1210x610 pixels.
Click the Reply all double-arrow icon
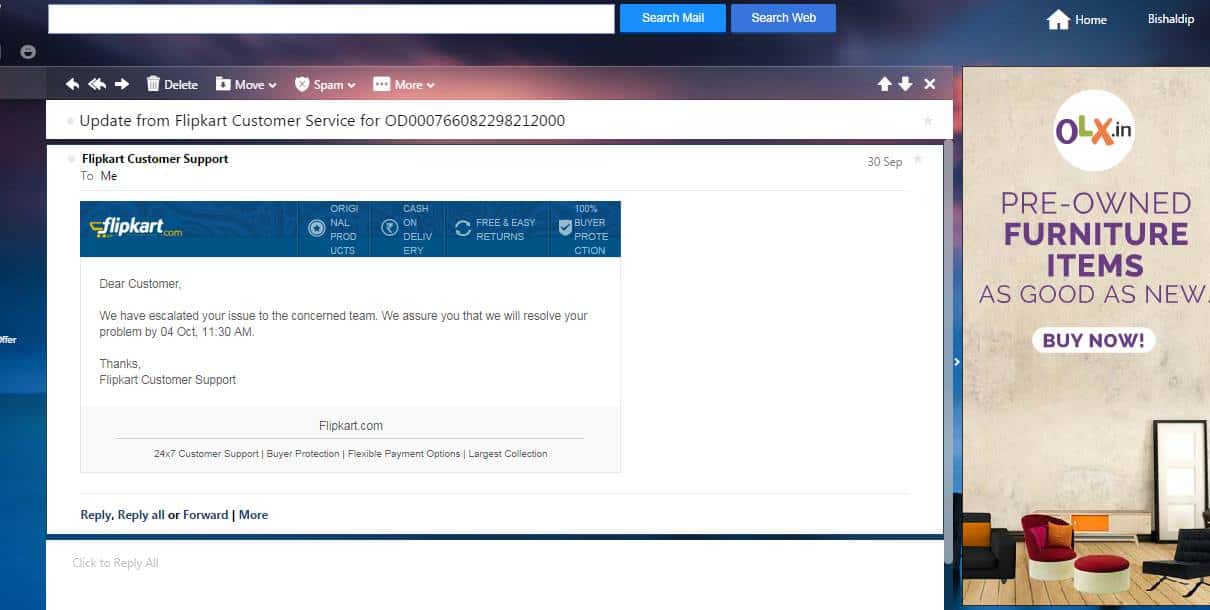coord(97,84)
